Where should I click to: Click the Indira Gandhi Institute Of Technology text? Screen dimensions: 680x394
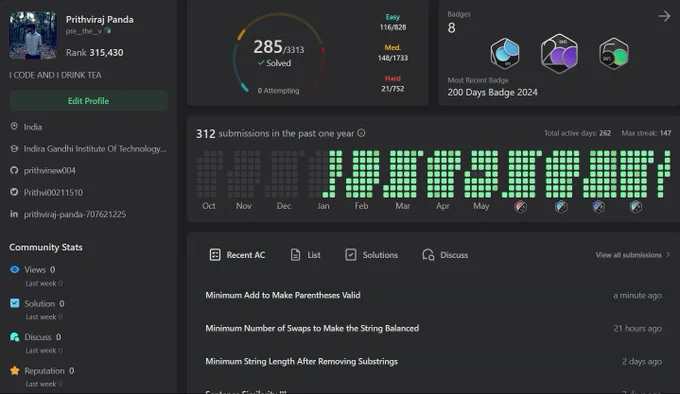click(95, 149)
